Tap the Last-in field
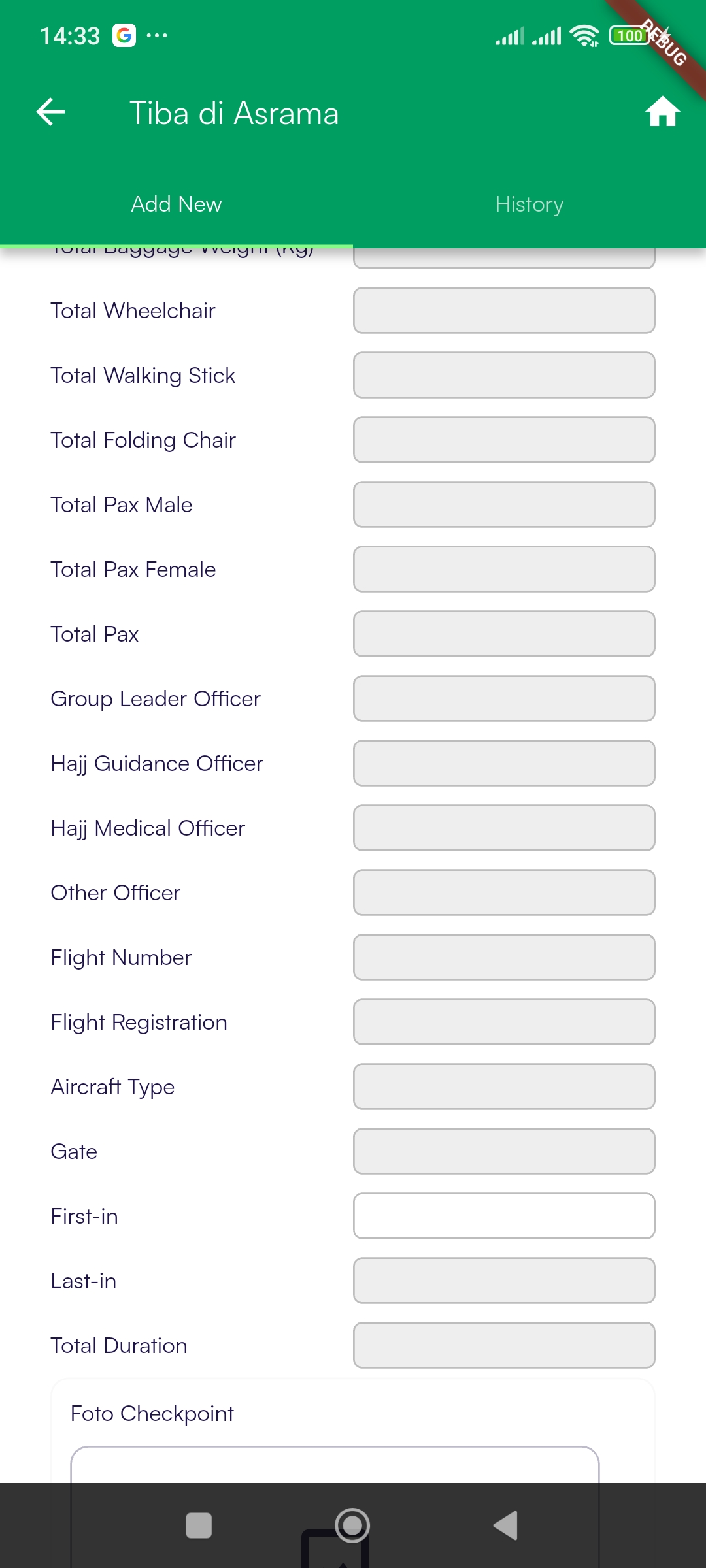 504,1281
